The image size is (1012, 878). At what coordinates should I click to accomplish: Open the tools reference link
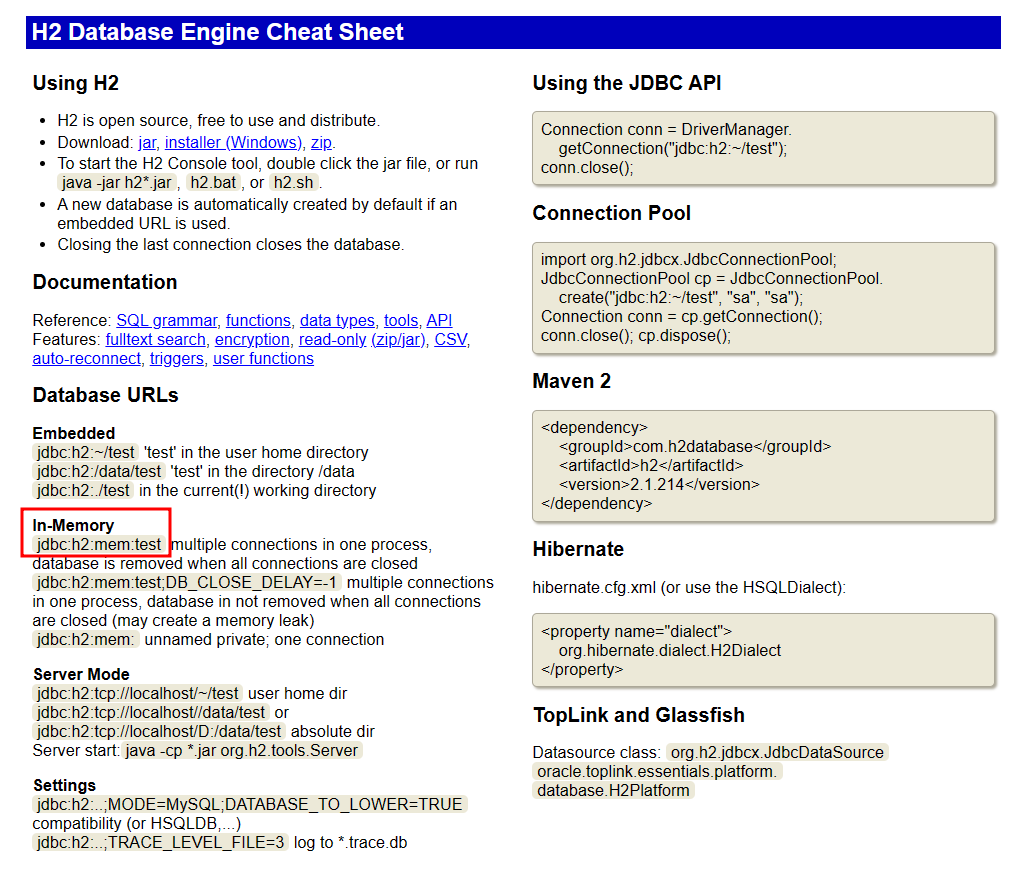tap(401, 320)
